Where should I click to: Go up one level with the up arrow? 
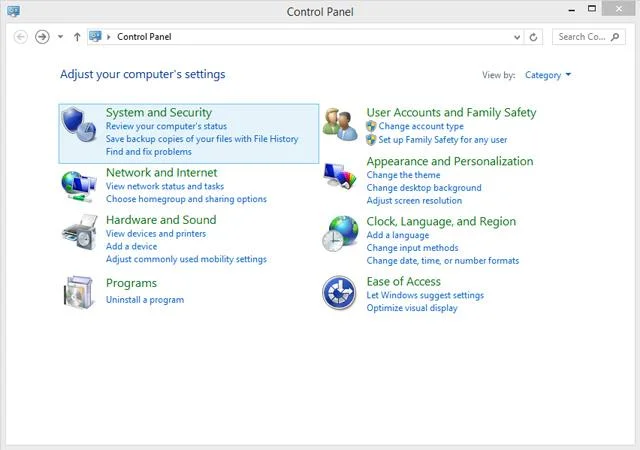[x=77, y=37]
